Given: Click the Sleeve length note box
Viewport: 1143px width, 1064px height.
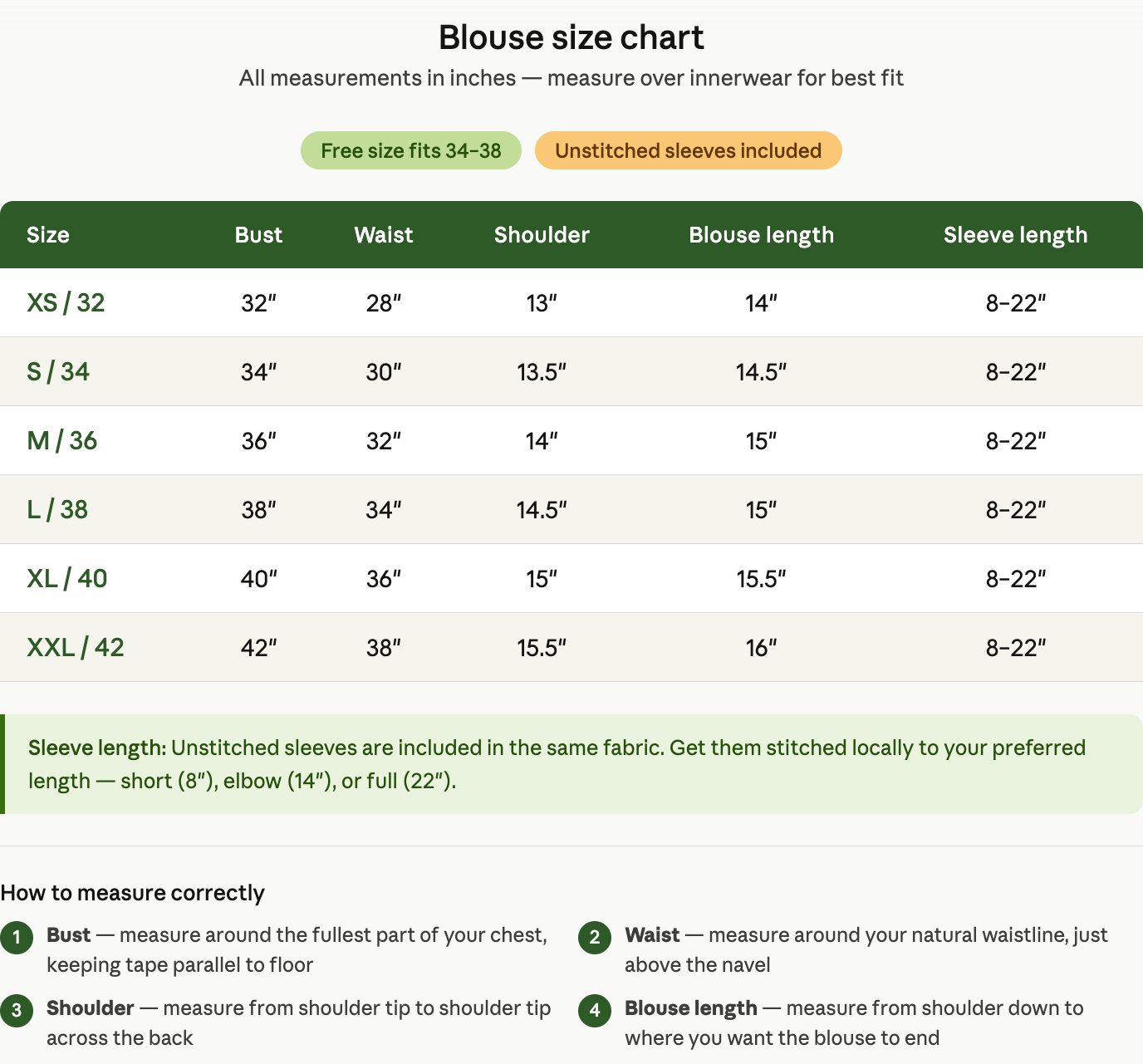Looking at the screenshot, I should click(571, 764).
